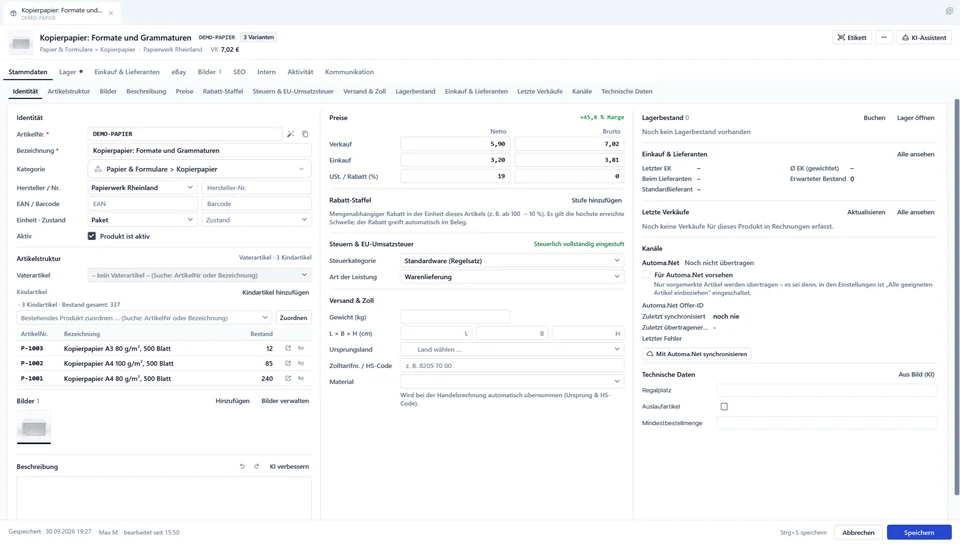Click the Zuordnen button
The image size is (960, 544).
click(293, 318)
